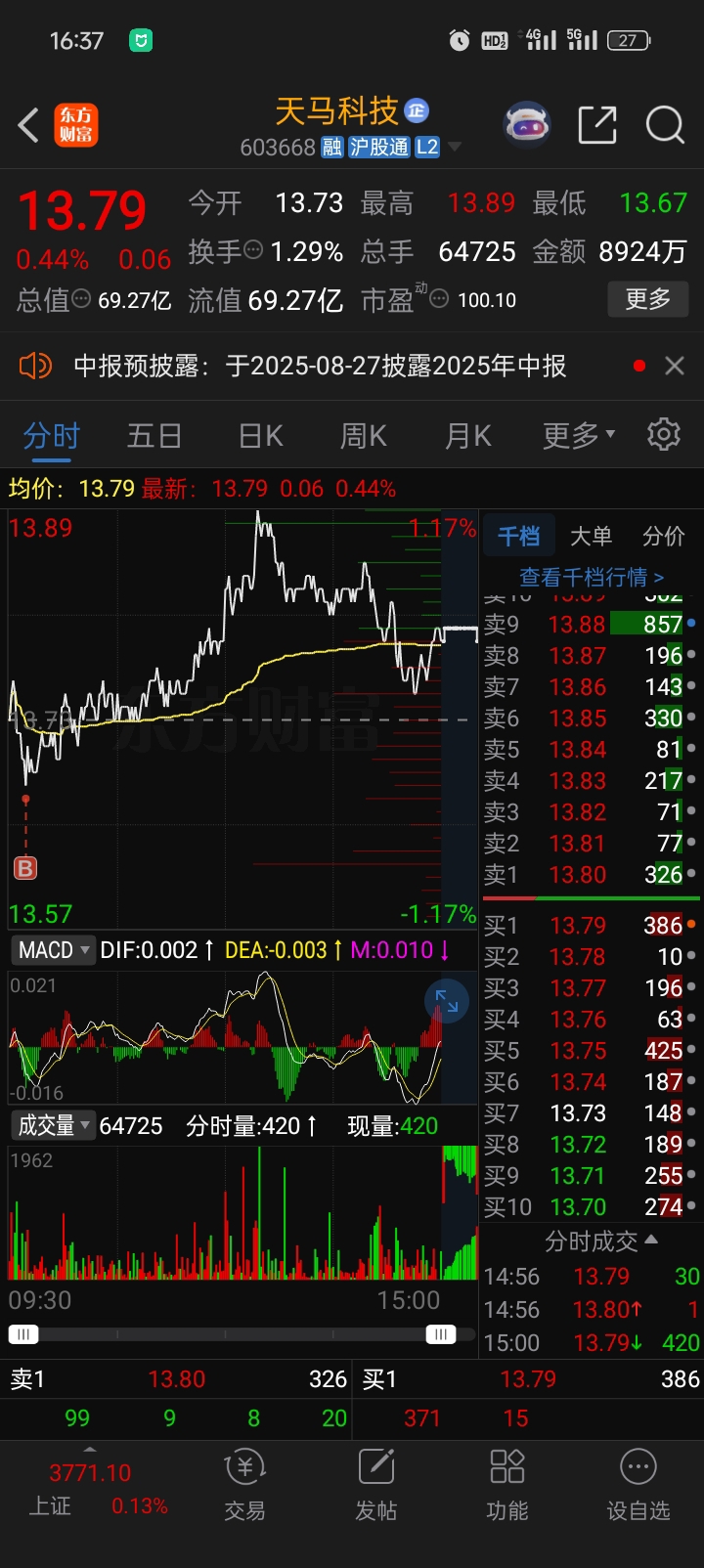Tap the 买7 row at 13.73
The height and width of the screenshot is (1568, 704).
pos(591,1112)
